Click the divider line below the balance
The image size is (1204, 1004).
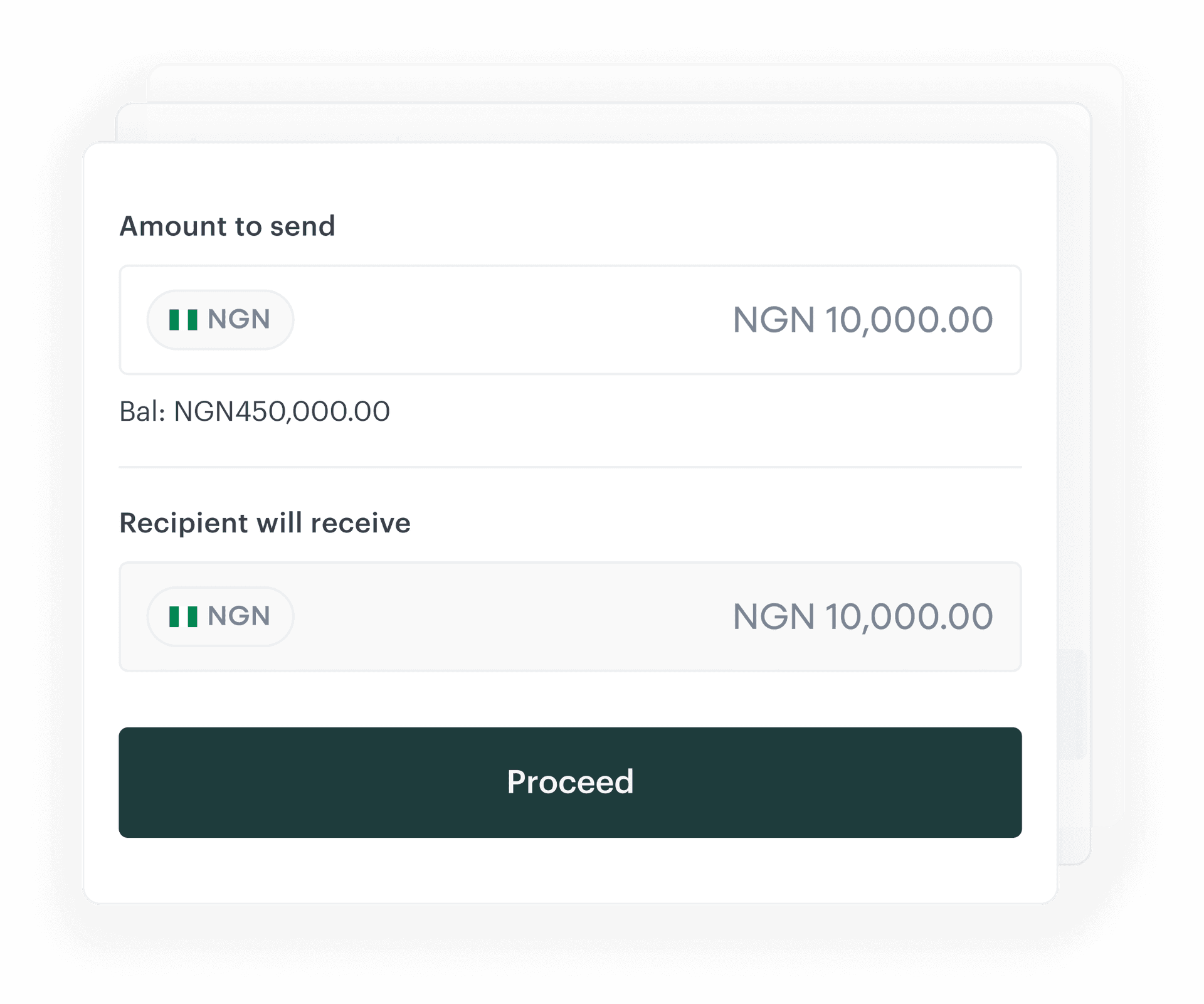570,467
